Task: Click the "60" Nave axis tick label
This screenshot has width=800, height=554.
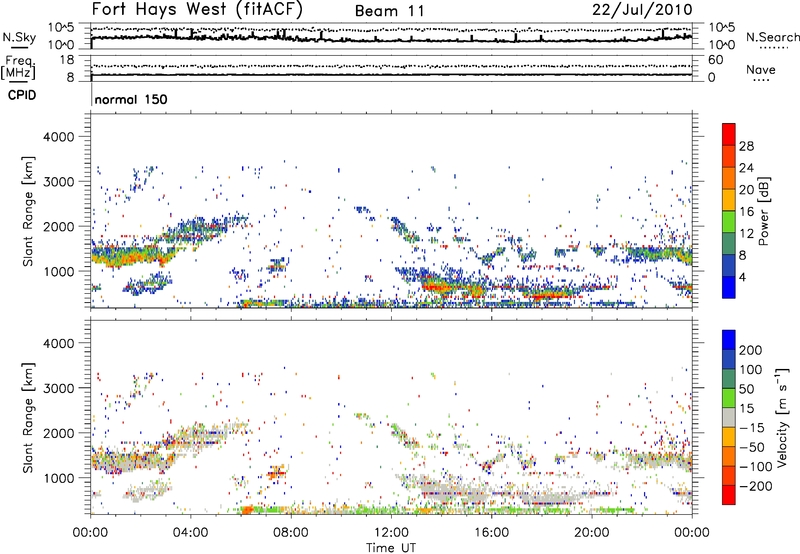Action: coord(715,60)
